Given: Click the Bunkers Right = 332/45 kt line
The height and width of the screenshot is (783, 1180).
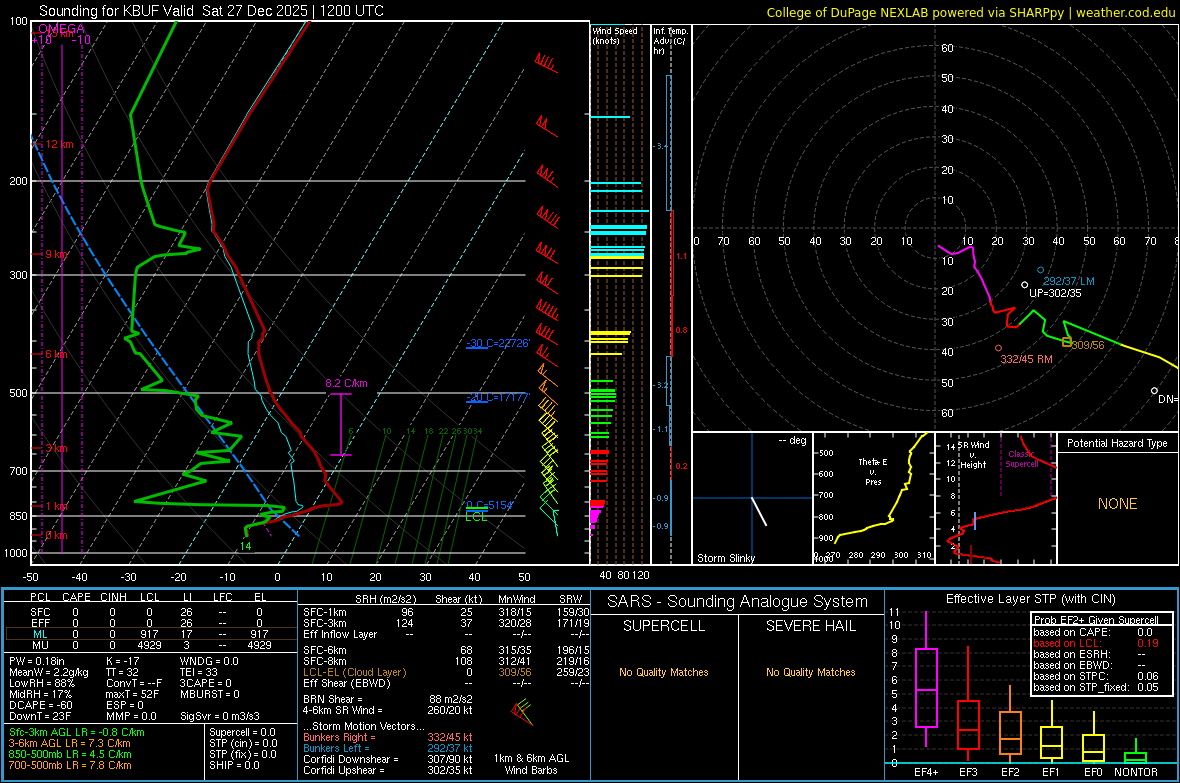Looking at the screenshot, I should [x=388, y=737].
